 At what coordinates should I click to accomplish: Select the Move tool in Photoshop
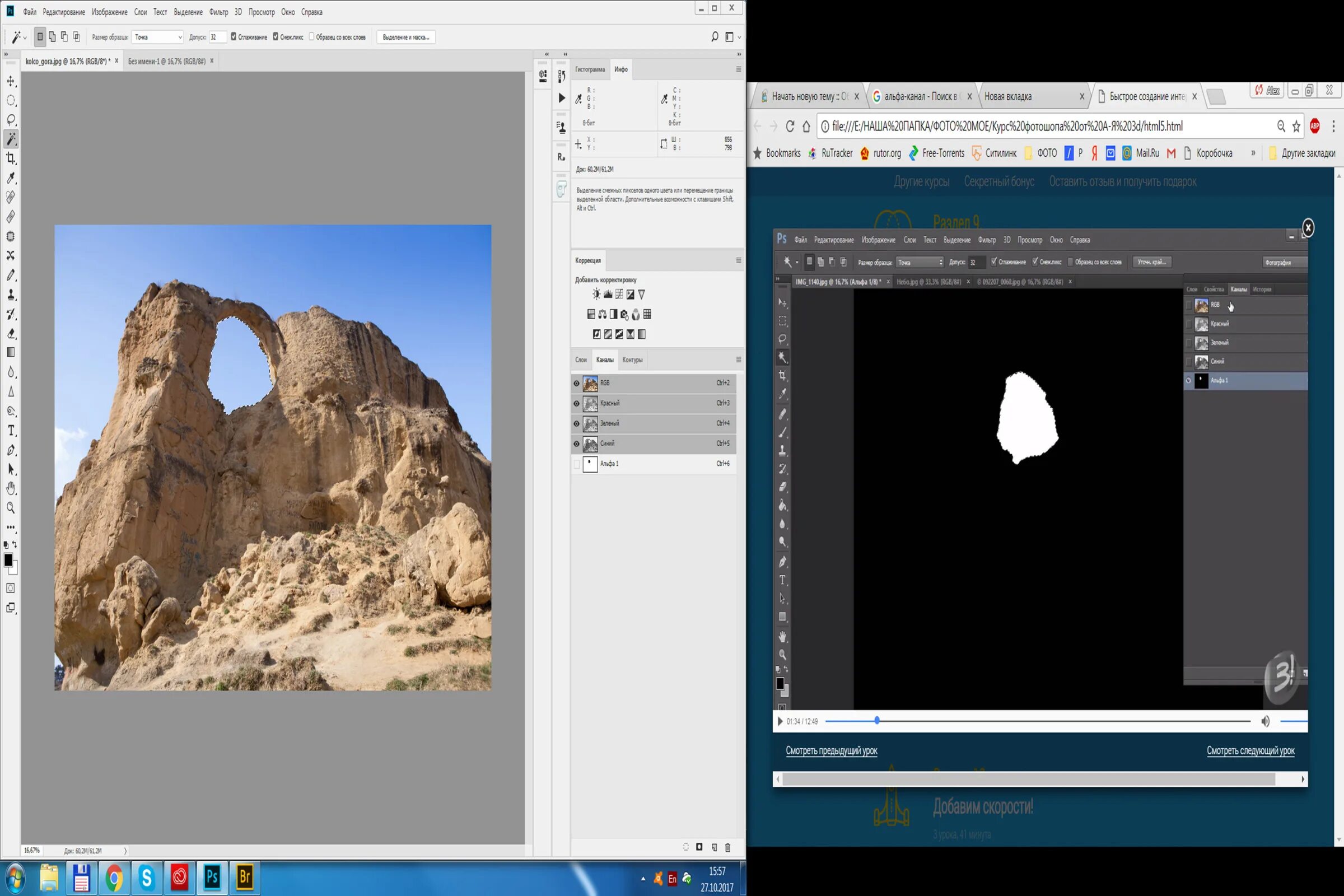[11, 81]
